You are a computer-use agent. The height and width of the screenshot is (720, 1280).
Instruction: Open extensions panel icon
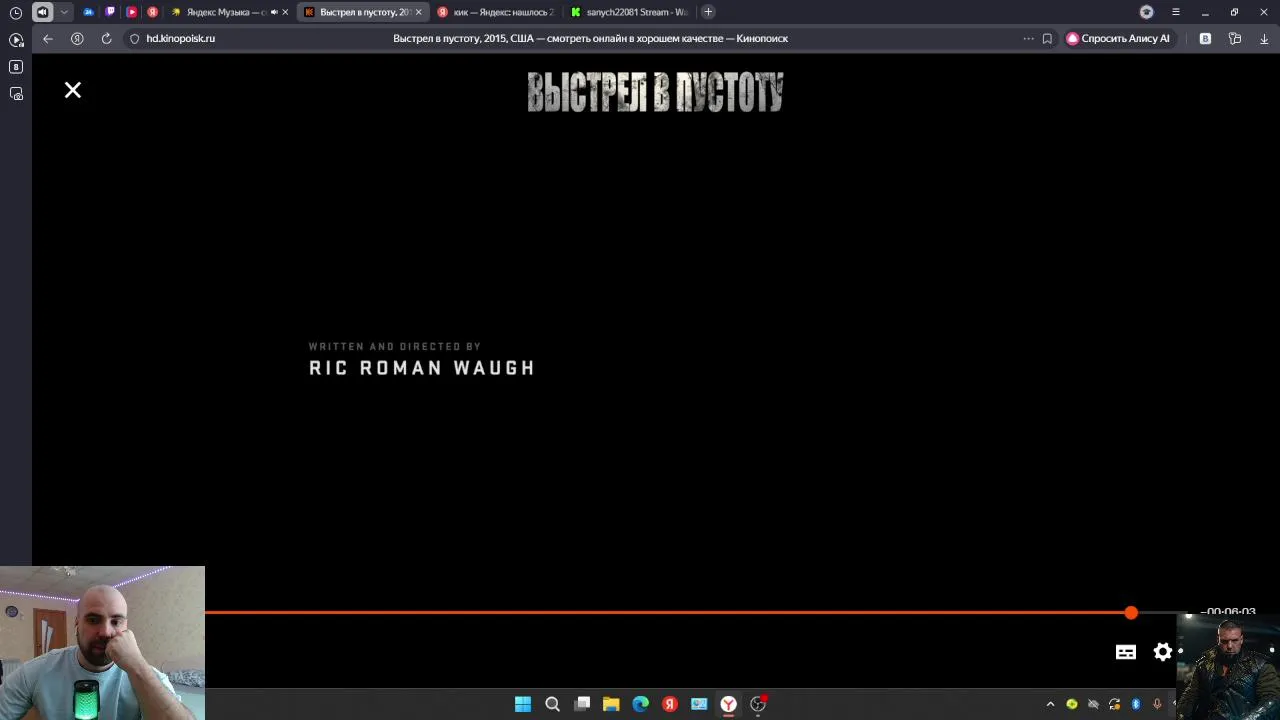pos(1235,38)
